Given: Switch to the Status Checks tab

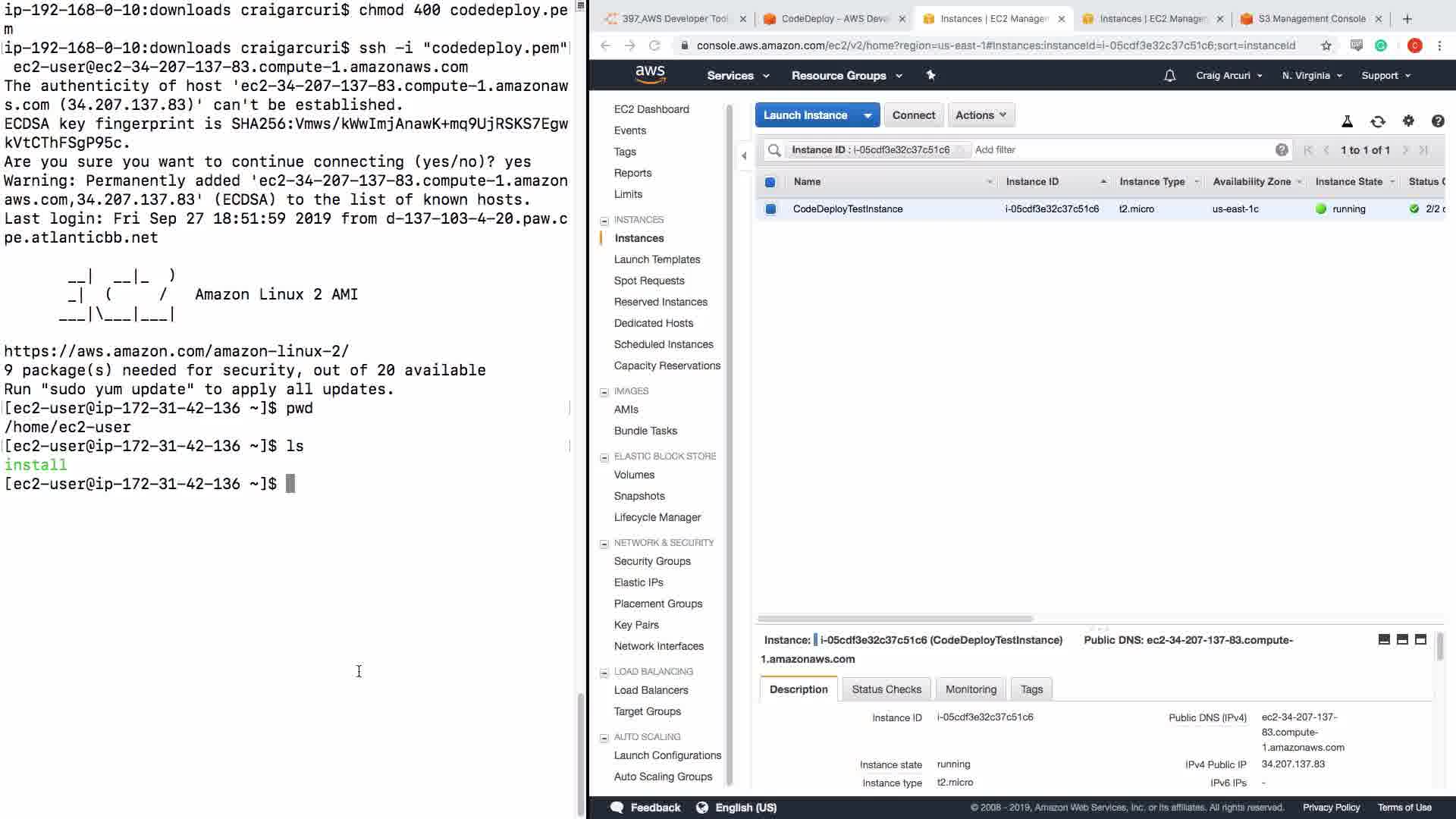Looking at the screenshot, I should [886, 689].
